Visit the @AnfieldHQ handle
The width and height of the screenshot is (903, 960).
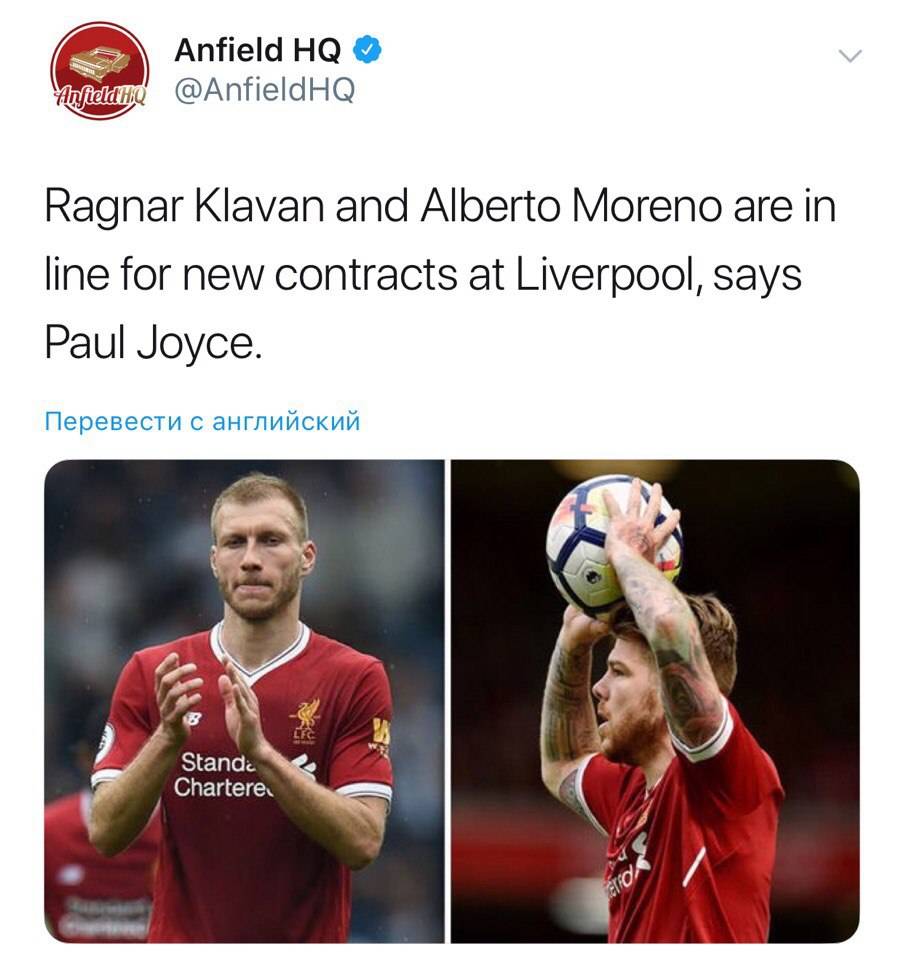pyautogui.click(x=264, y=90)
